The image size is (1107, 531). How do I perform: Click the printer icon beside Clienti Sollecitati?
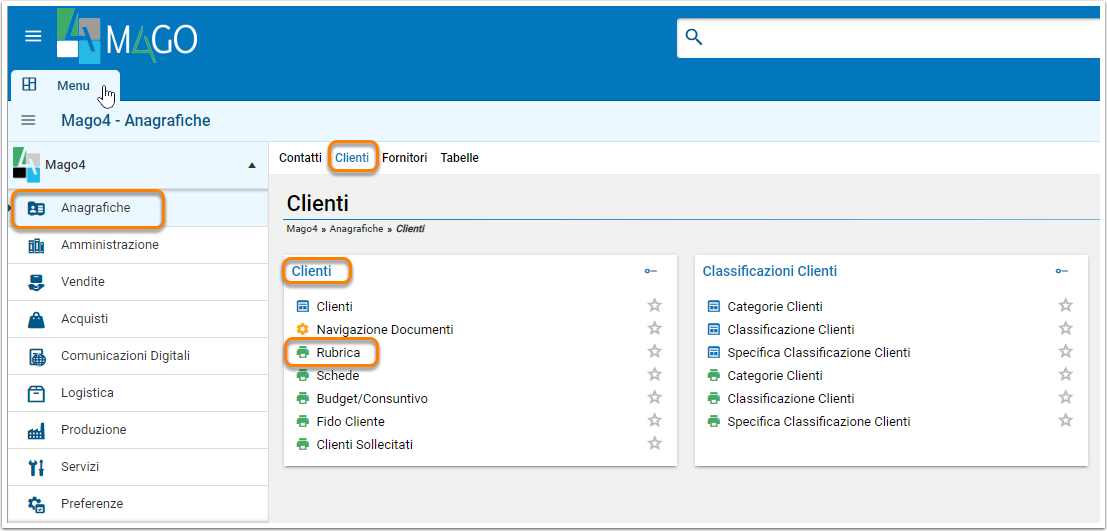tap(303, 445)
